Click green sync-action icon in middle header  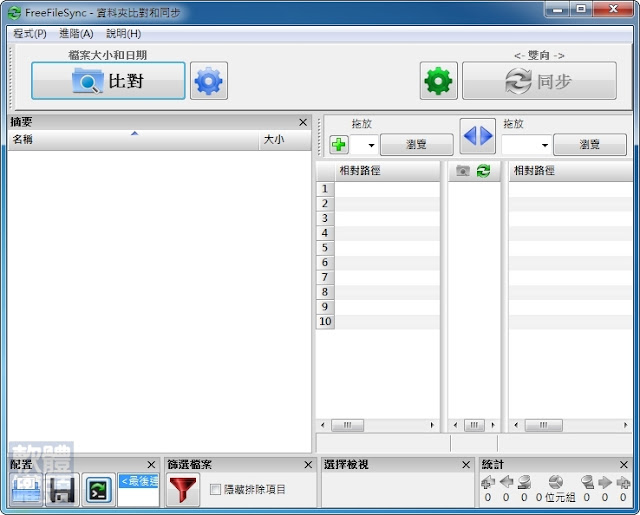[483, 171]
